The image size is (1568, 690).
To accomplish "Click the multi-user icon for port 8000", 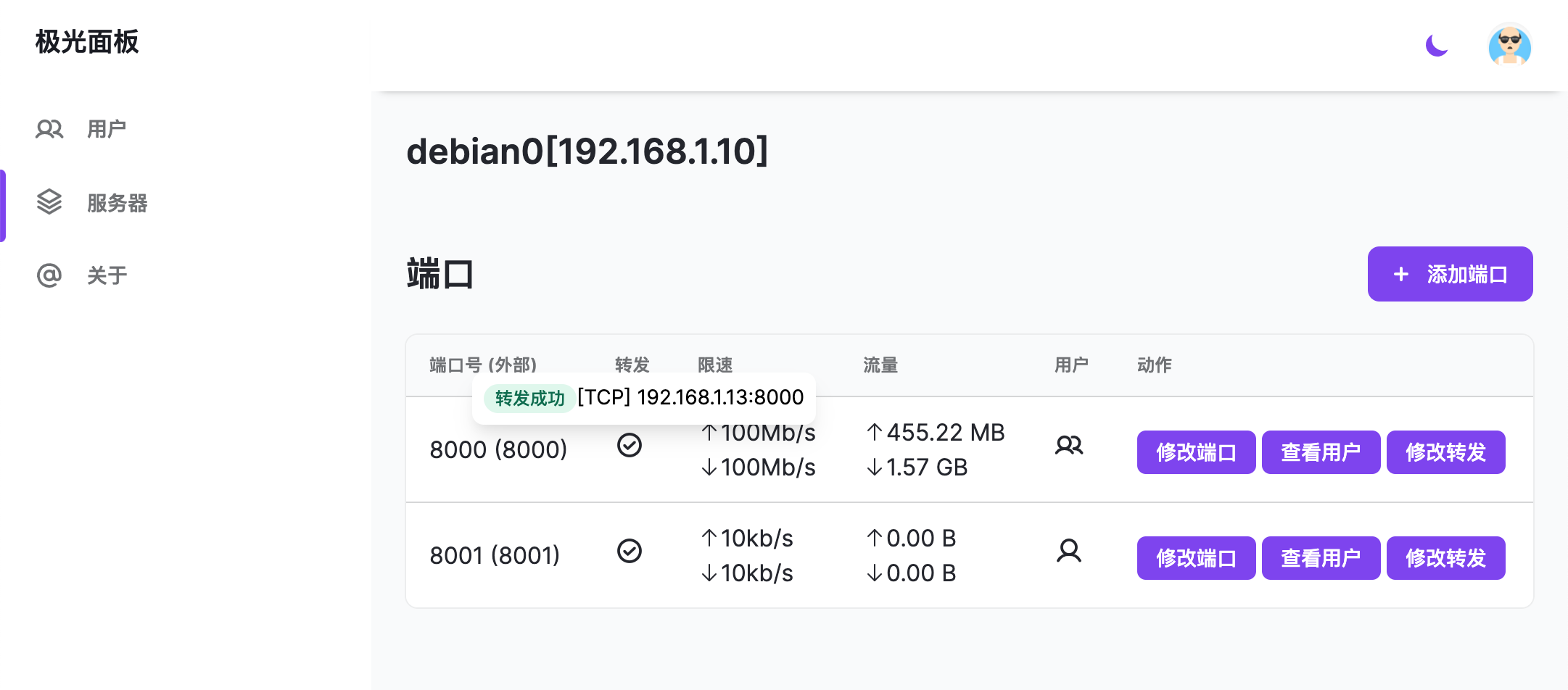I will [x=1069, y=445].
